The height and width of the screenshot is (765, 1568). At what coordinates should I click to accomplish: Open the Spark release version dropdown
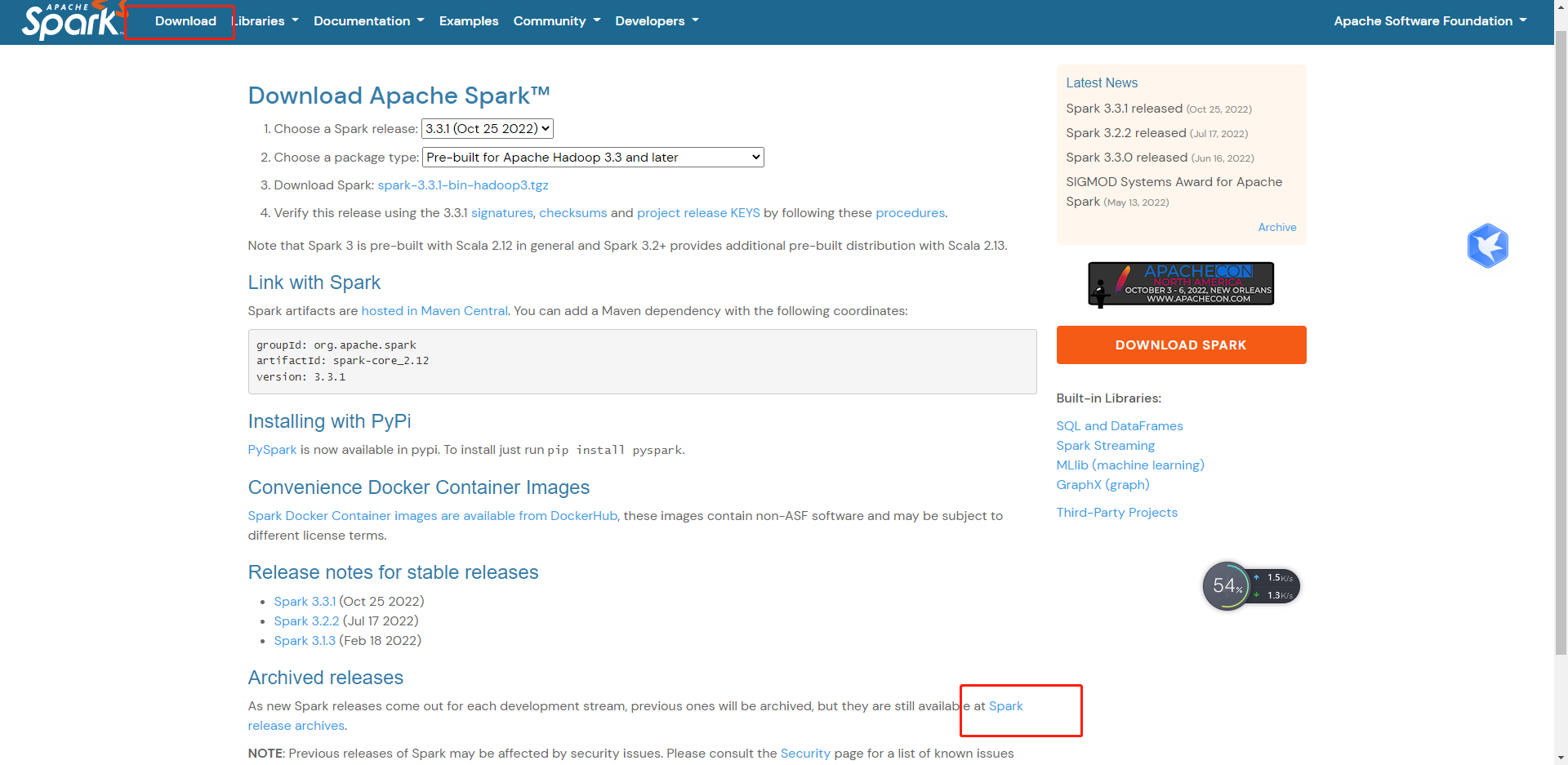[487, 129]
